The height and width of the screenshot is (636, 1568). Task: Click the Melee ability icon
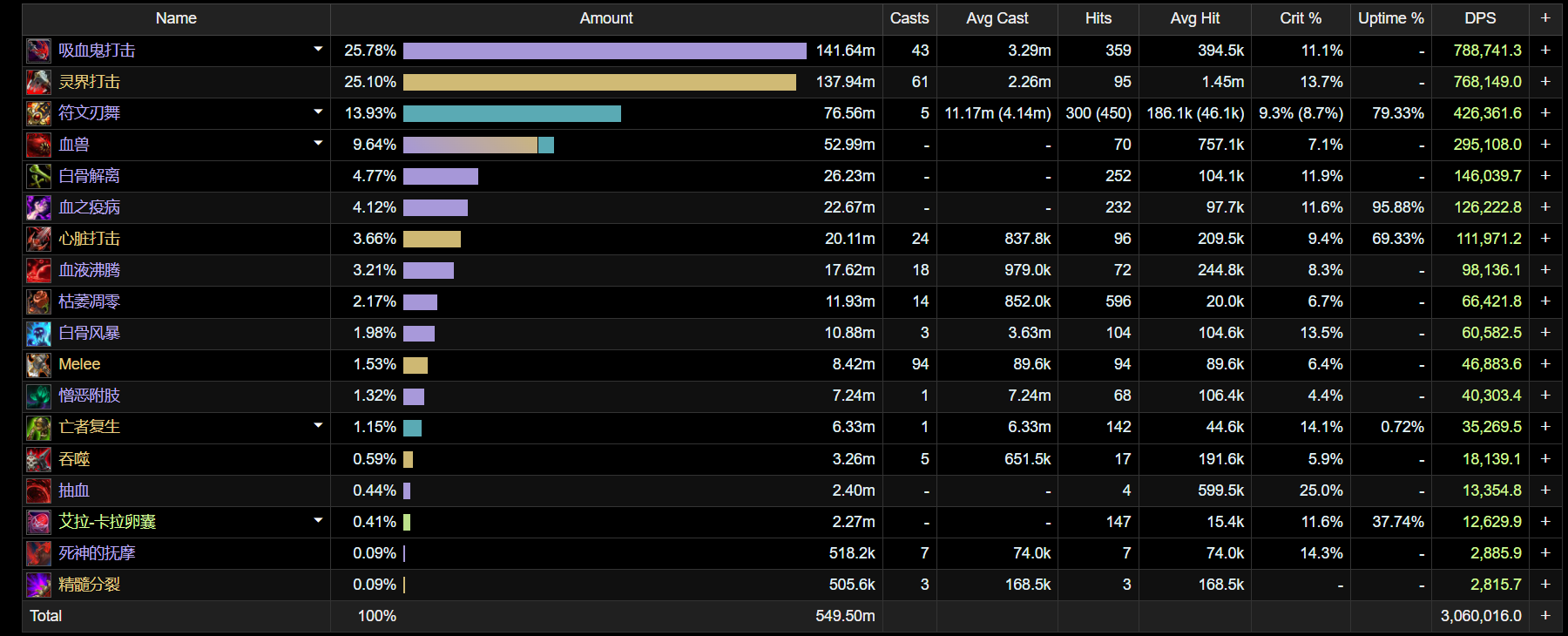tap(38, 364)
